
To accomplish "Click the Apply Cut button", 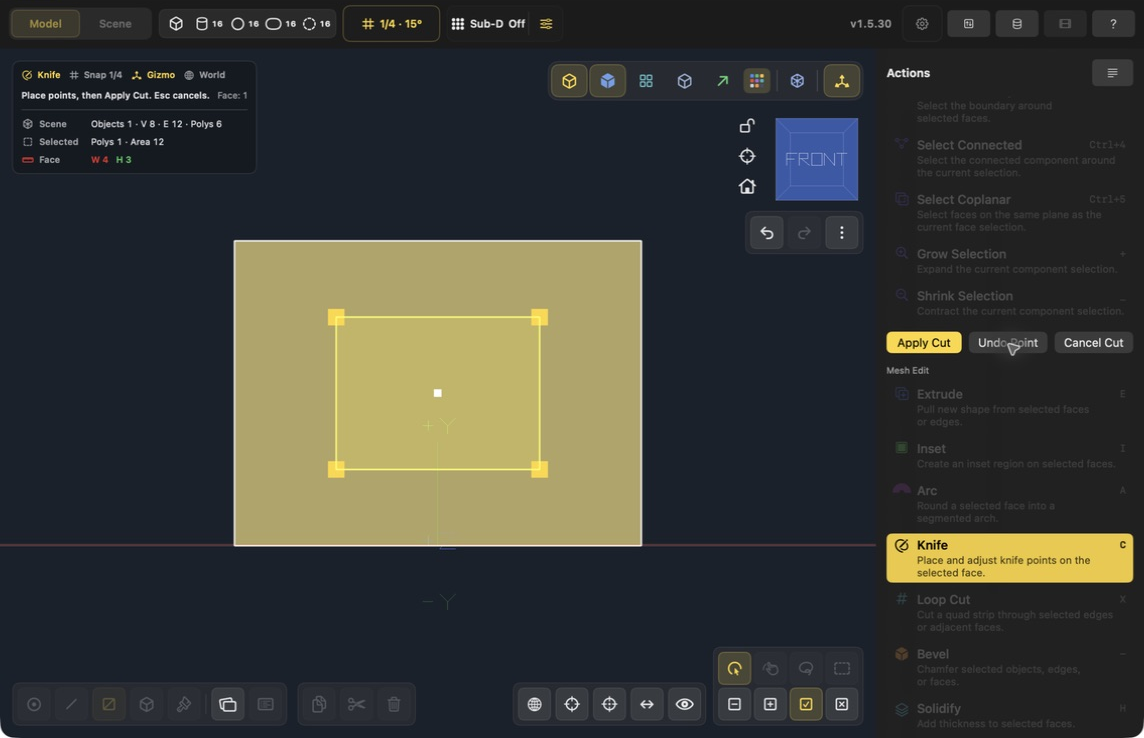I will 924,343.
